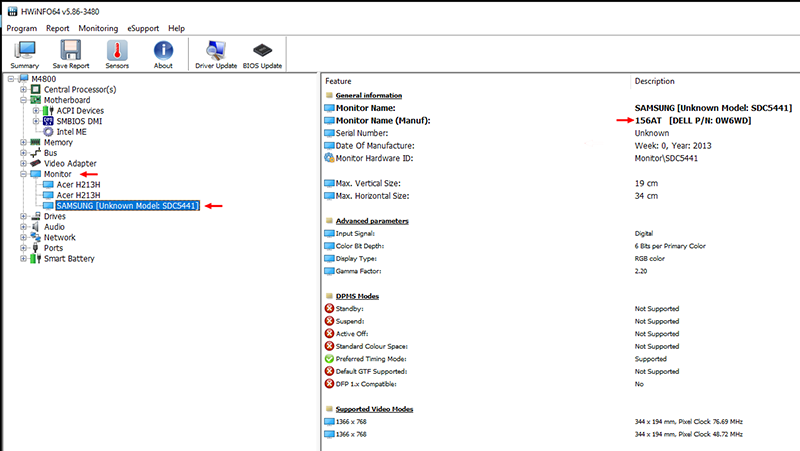Select the Network tree item label
This screenshot has height=451, width=800.
(x=60, y=237)
